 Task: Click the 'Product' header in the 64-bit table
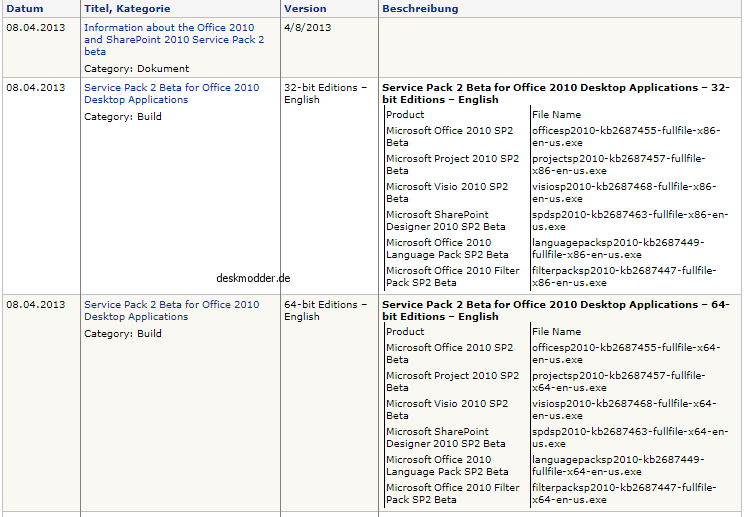pyautogui.click(x=405, y=332)
